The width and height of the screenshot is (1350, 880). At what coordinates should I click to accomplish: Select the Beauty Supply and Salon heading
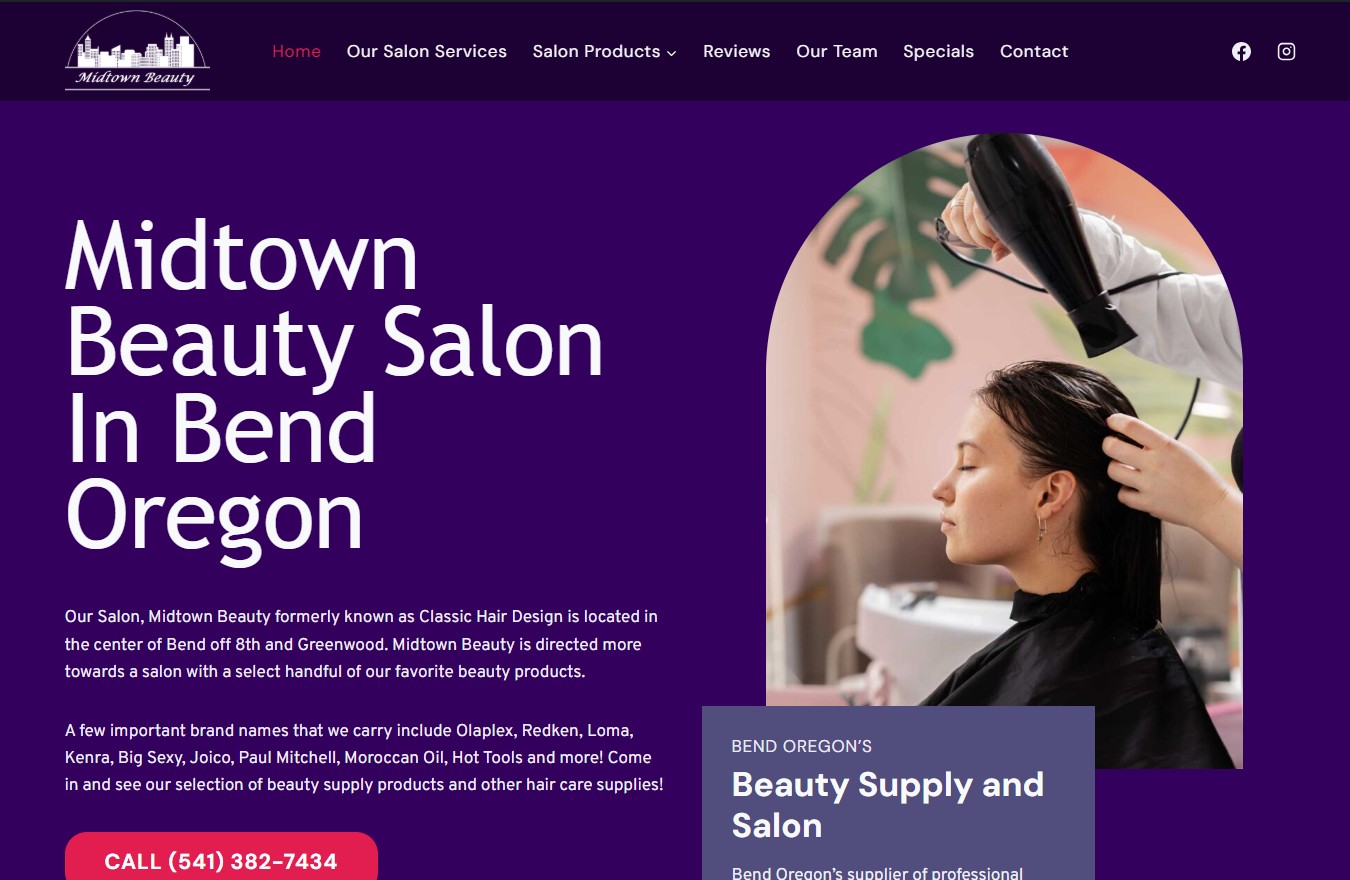tap(888, 805)
